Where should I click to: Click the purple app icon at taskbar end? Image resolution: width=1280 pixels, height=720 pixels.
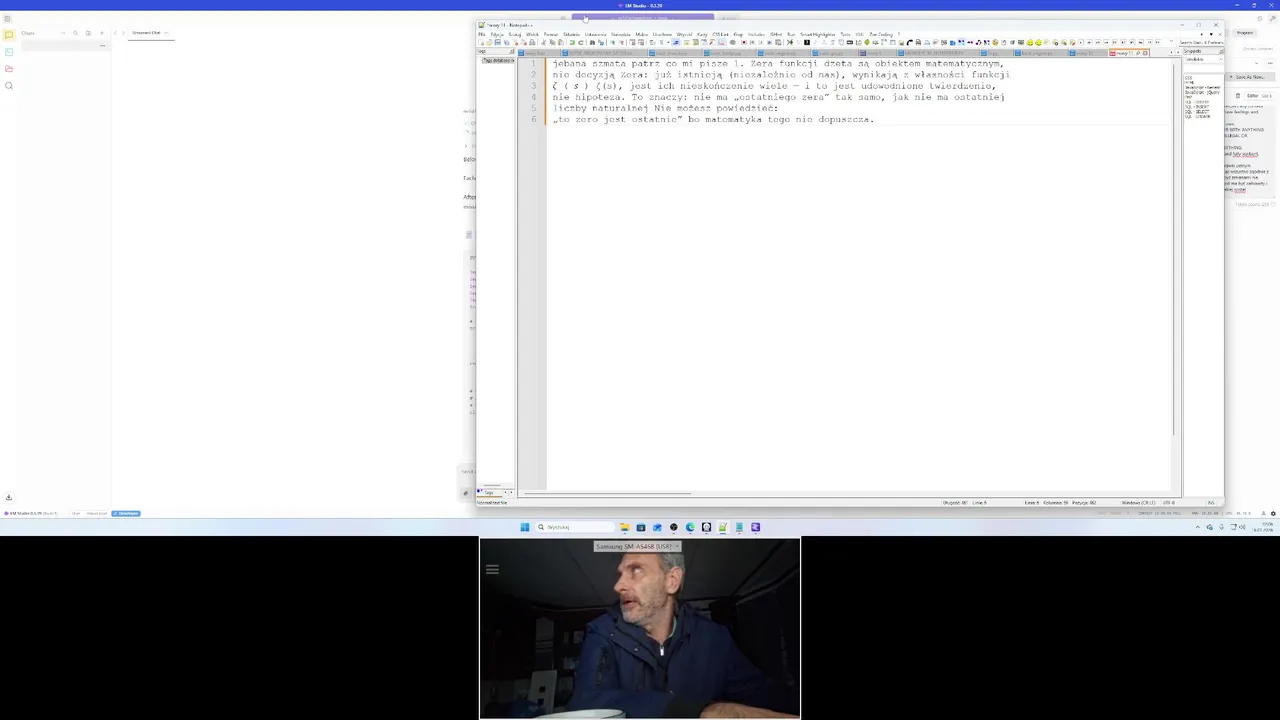(x=755, y=527)
